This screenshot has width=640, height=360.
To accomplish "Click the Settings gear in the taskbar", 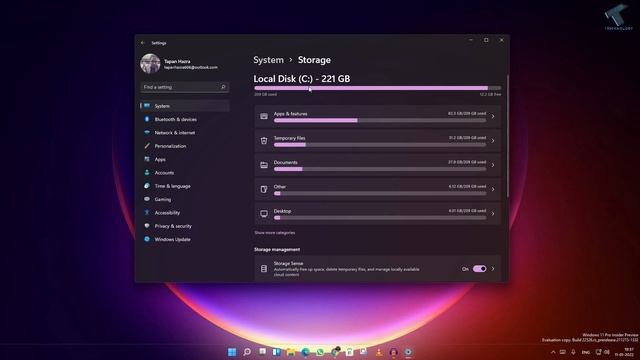I will pyautogui.click(x=408, y=352).
